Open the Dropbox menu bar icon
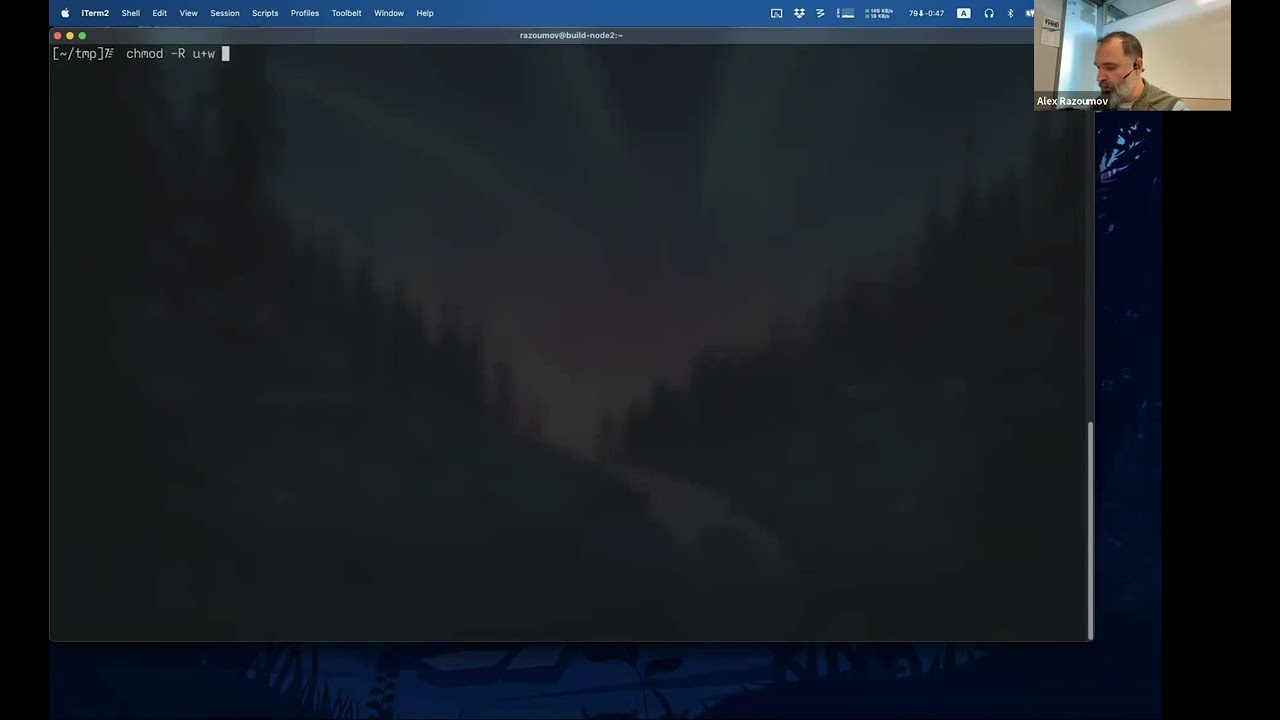 click(799, 13)
